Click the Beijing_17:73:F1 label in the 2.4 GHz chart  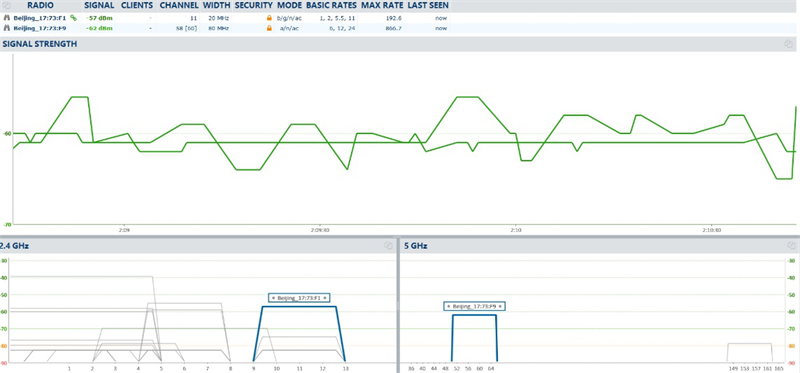(x=298, y=297)
